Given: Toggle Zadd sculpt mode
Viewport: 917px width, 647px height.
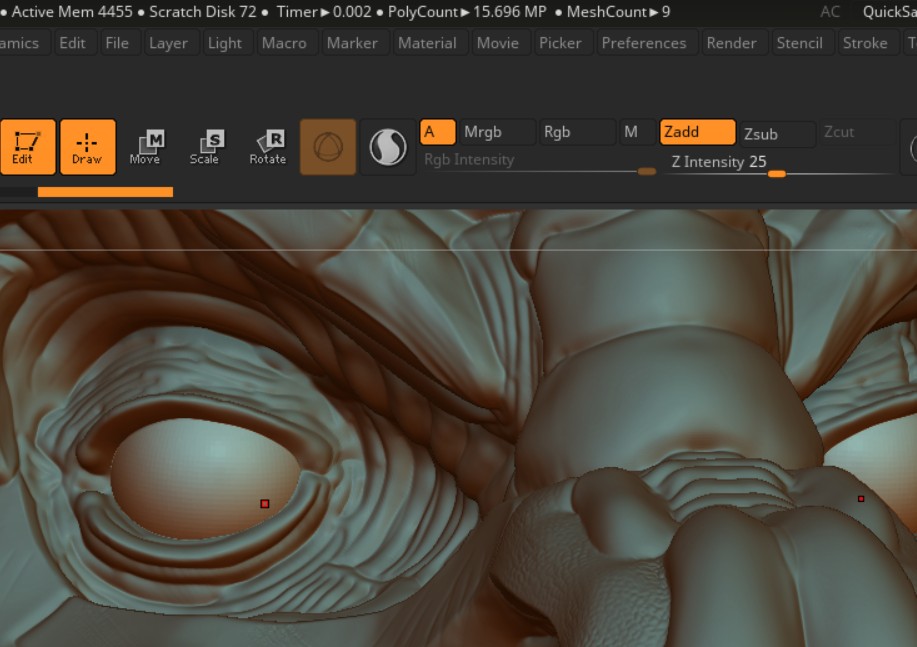Looking at the screenshot, I should coord(697,132).
